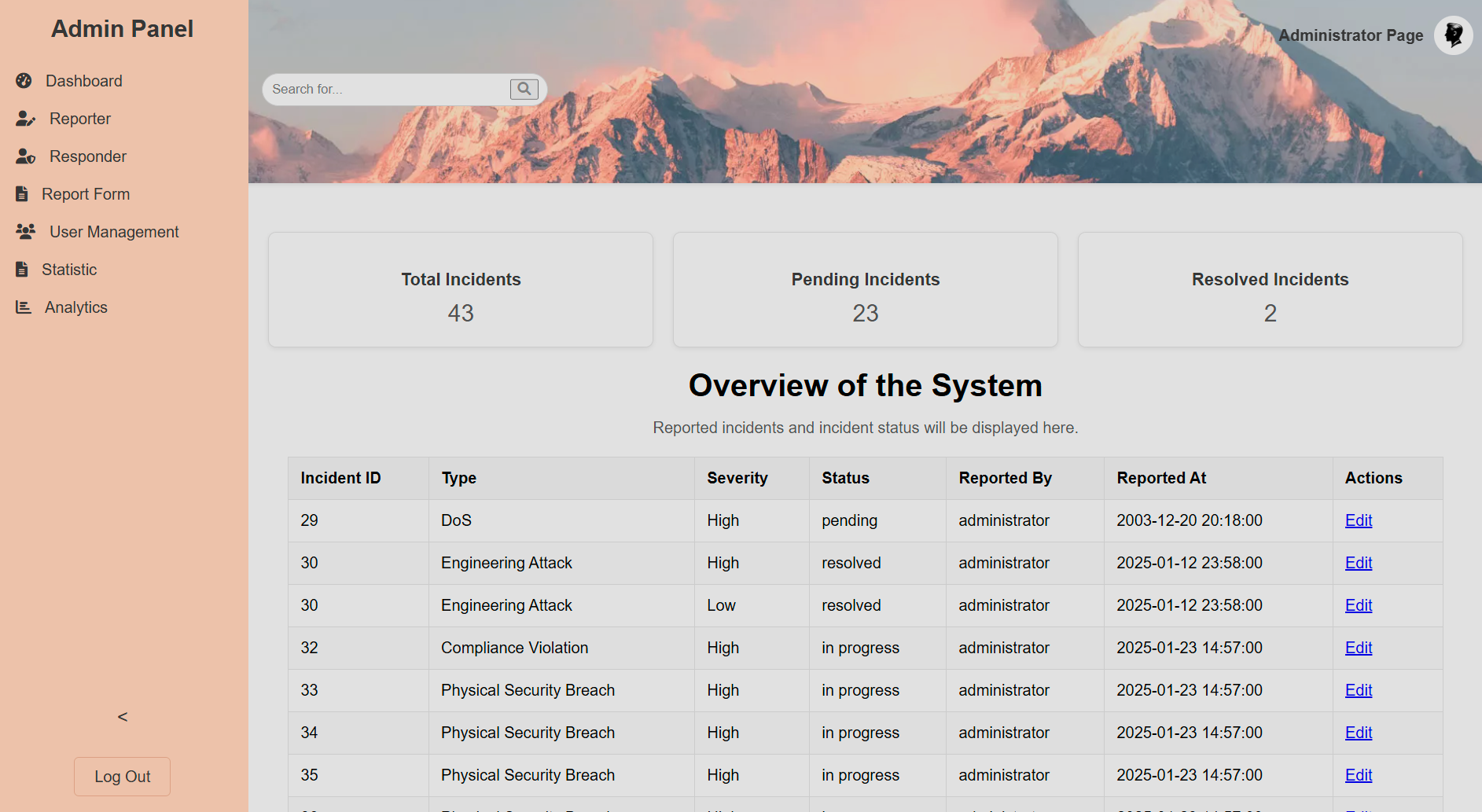Collapse the sidebar with the arrow
This screenshot has width=1482, height=812.
coord(123,717)
